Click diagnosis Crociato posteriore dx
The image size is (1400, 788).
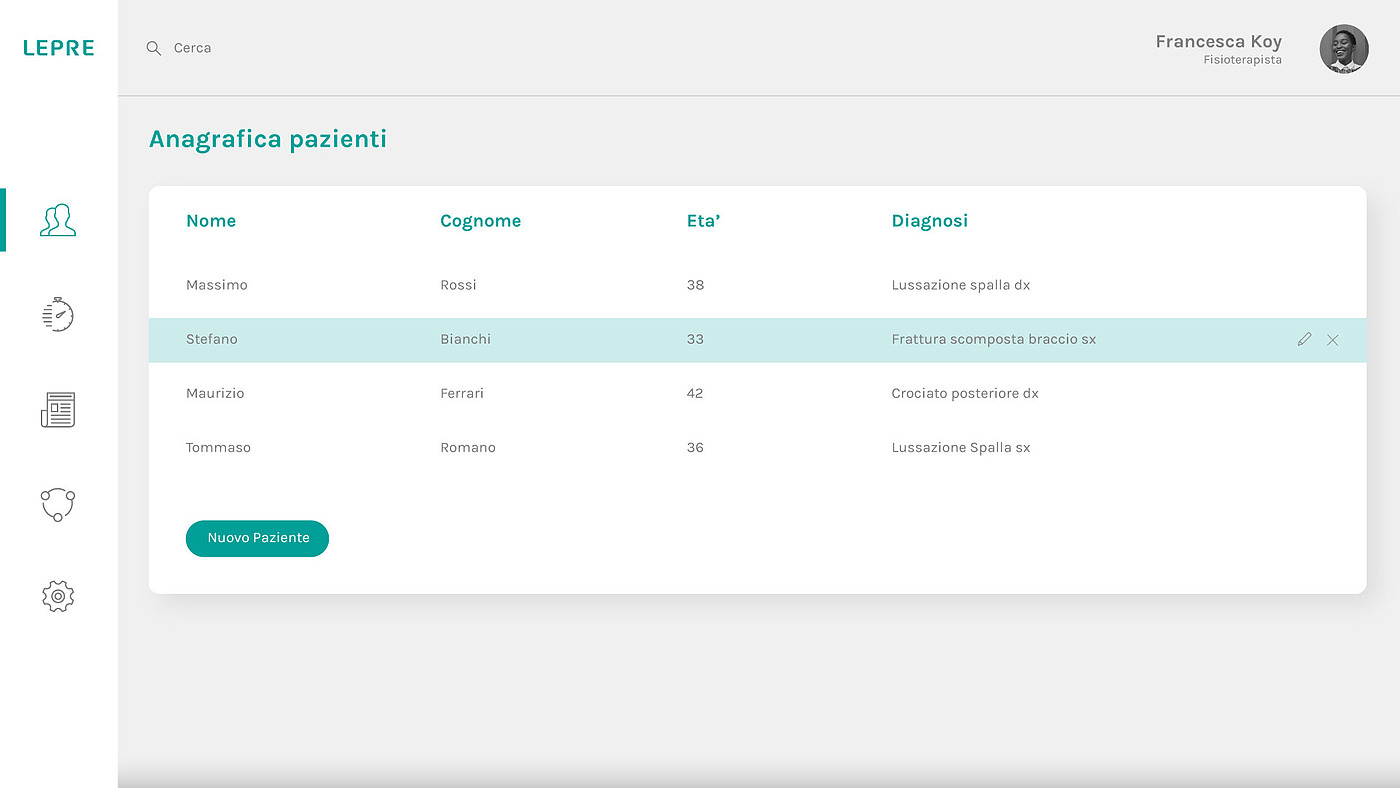[x=965, y=393]
